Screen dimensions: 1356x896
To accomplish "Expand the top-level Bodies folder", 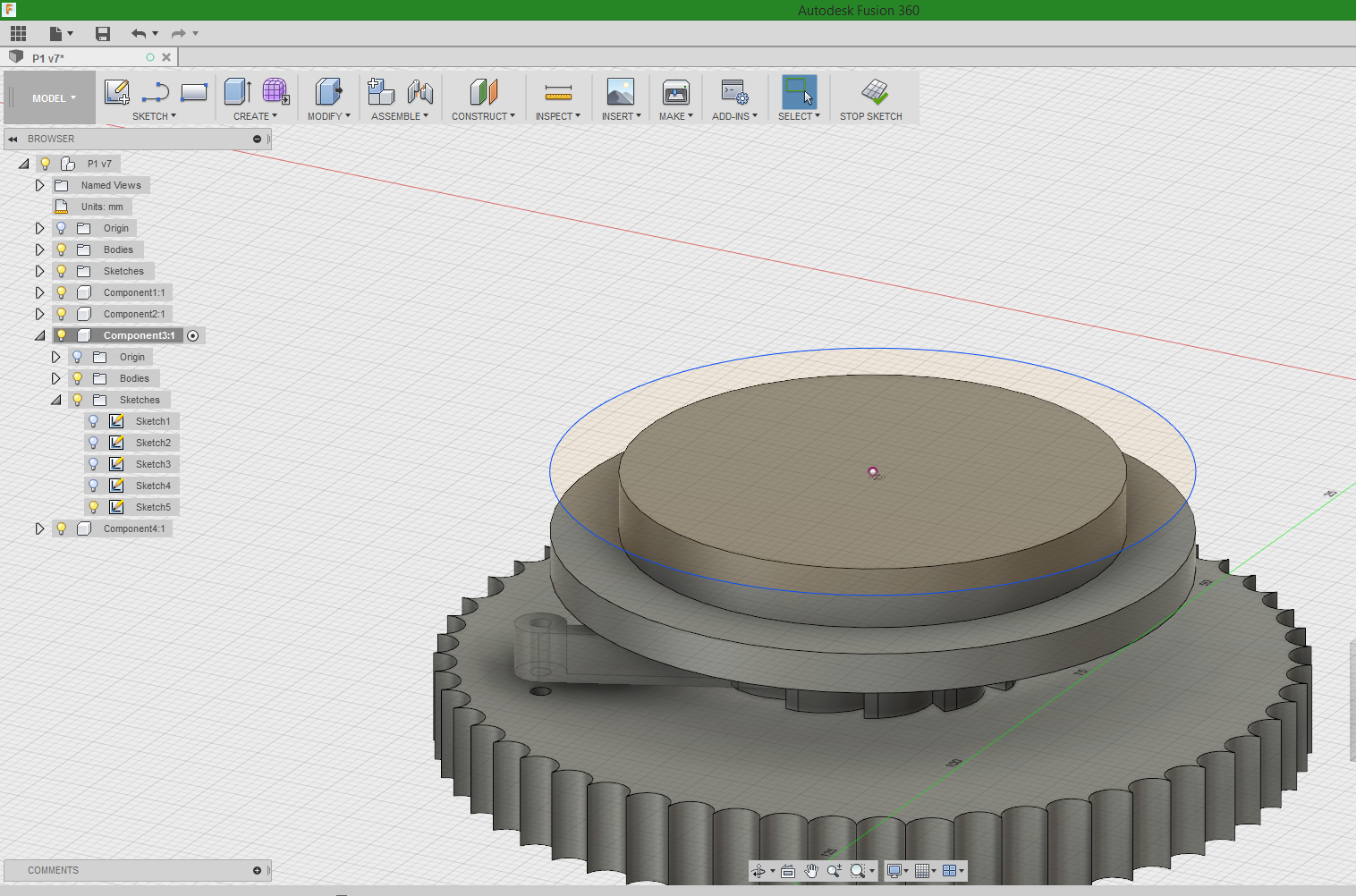I will 39,249.
